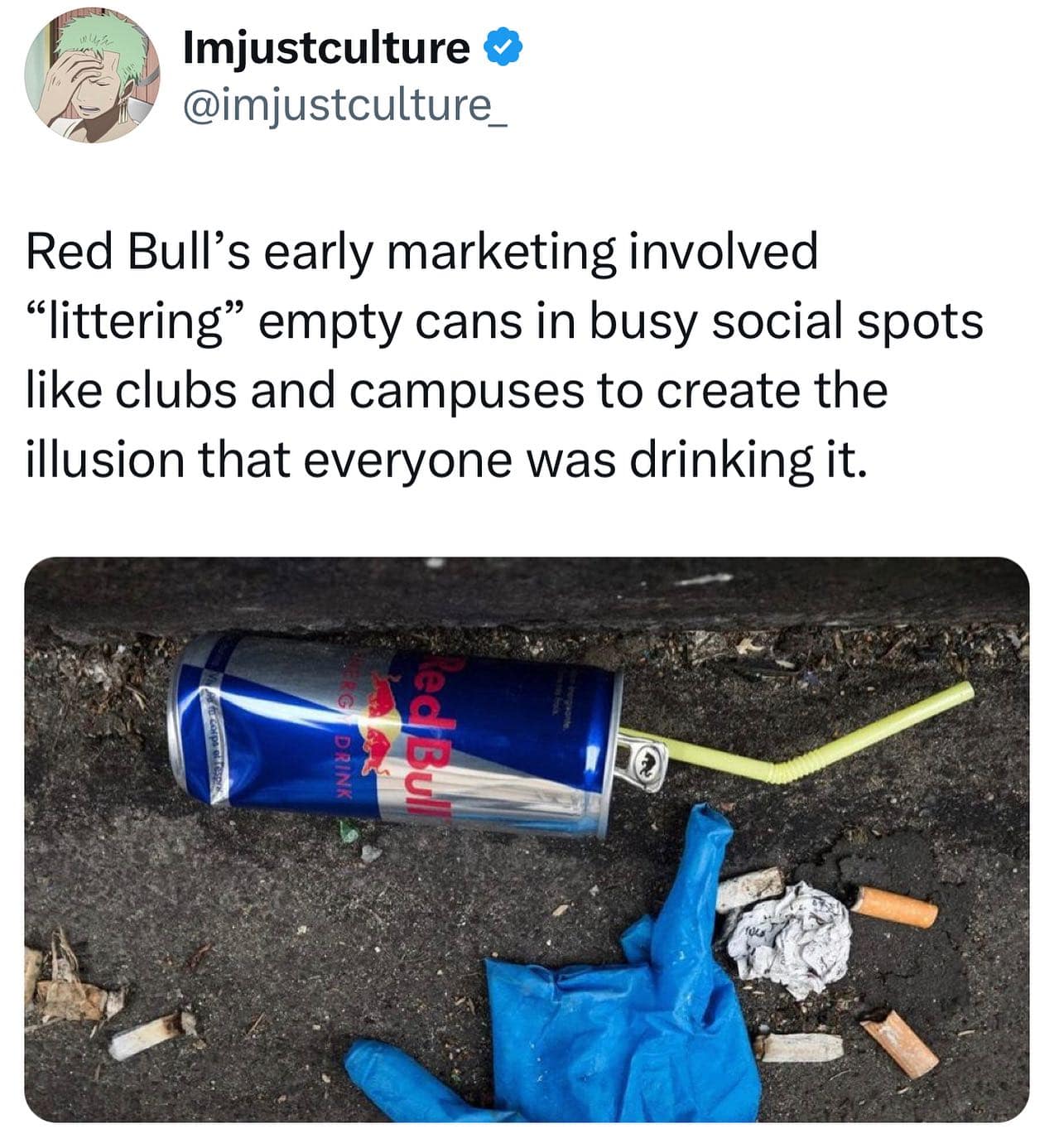This screenshot has width=1054, height=1148.
Task: Open the Imjustculture display name link
Action: click(x=326, y=48)
